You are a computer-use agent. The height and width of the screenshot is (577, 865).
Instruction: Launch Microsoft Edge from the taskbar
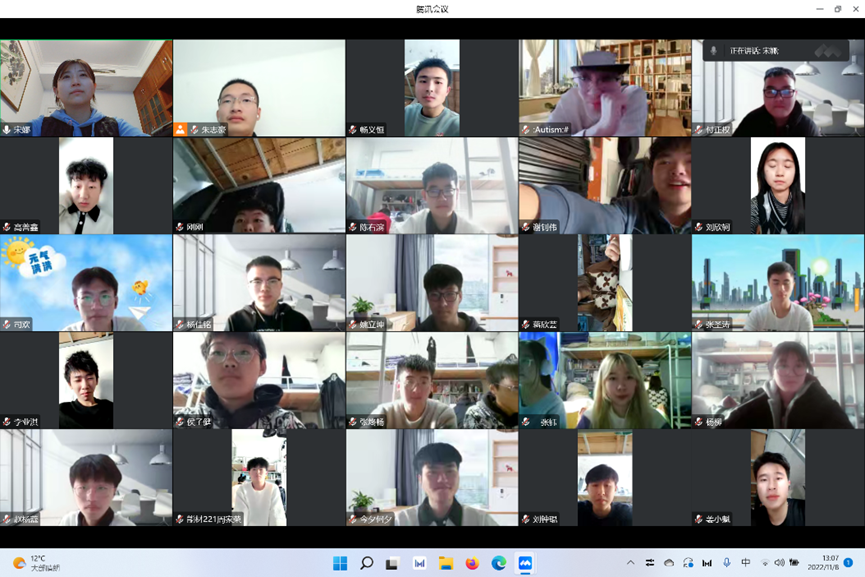tap(498, 563)
